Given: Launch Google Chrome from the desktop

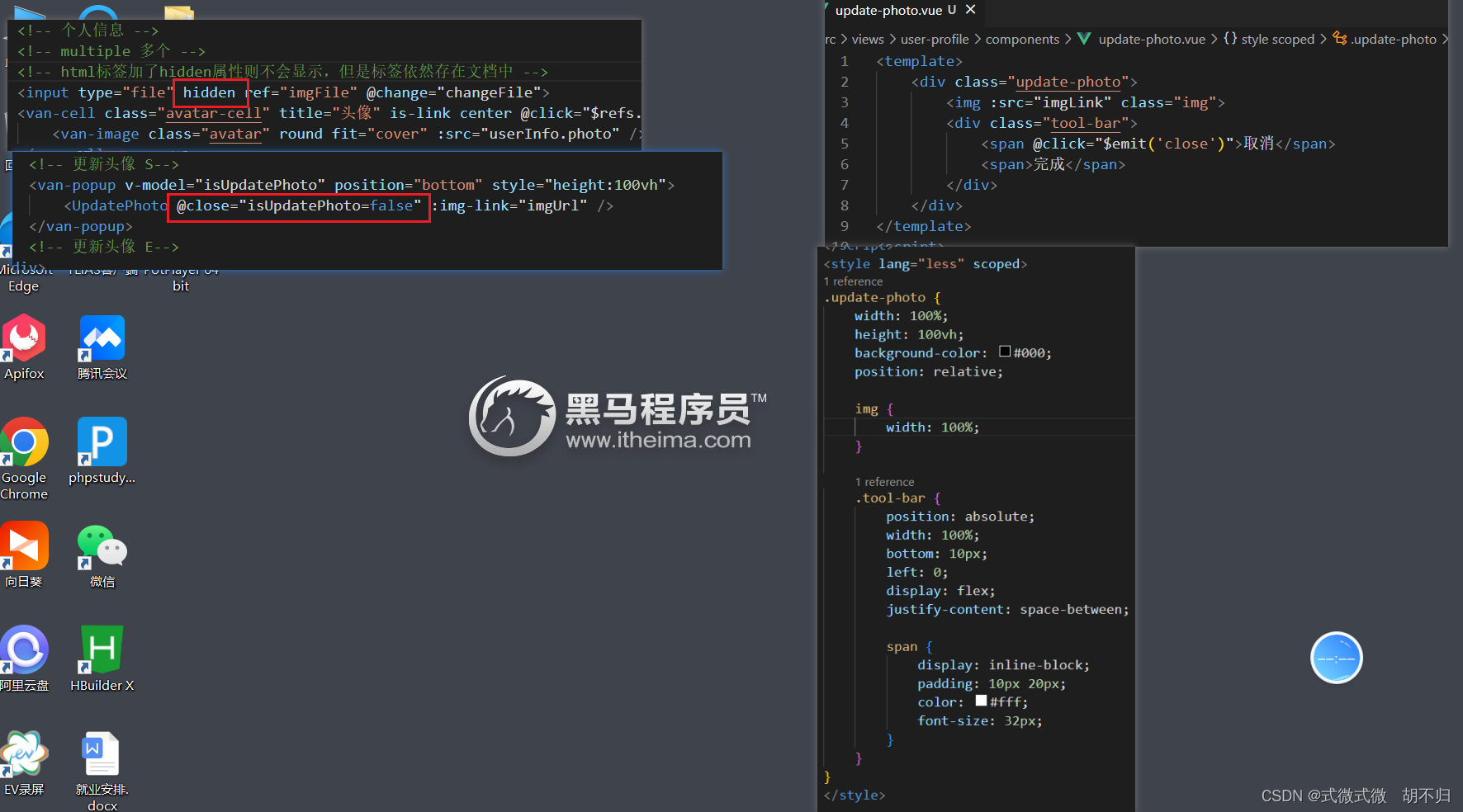Looking at the screenshot, I should pos(24,459).
